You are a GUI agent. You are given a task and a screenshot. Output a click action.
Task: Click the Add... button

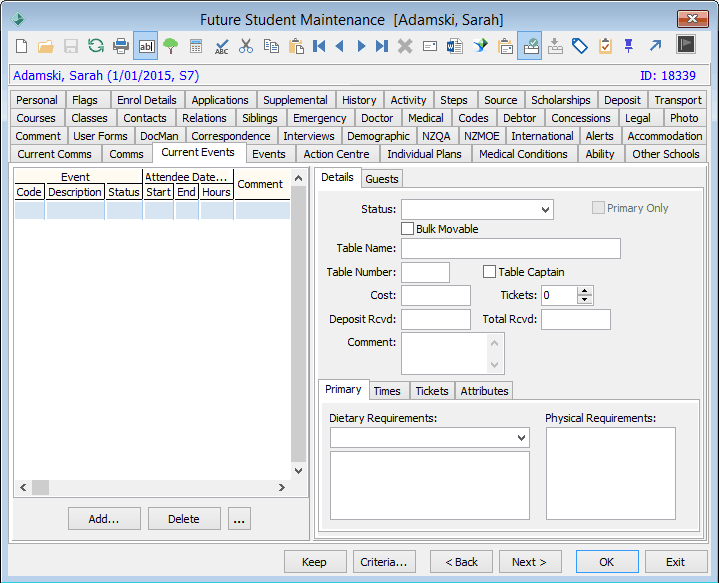[x=104, y=519]
